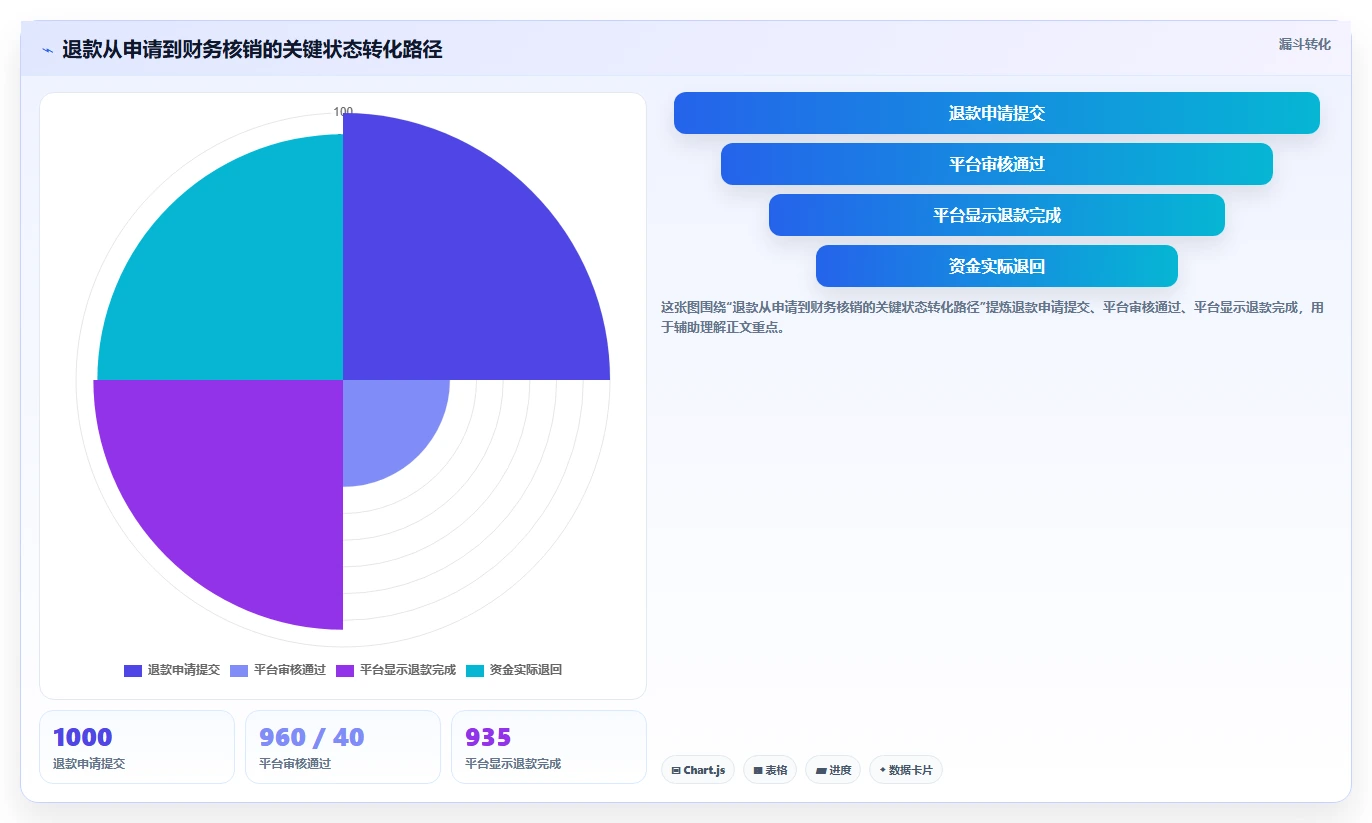
Task: Select the 平台审核通过 funnel bar
Action: (x=997, y=164)
